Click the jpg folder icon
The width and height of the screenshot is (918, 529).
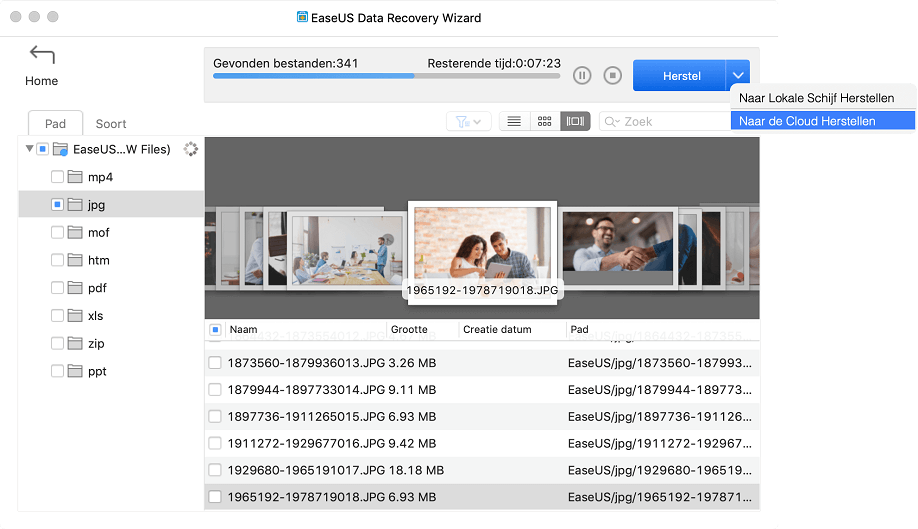click(75, 204)
